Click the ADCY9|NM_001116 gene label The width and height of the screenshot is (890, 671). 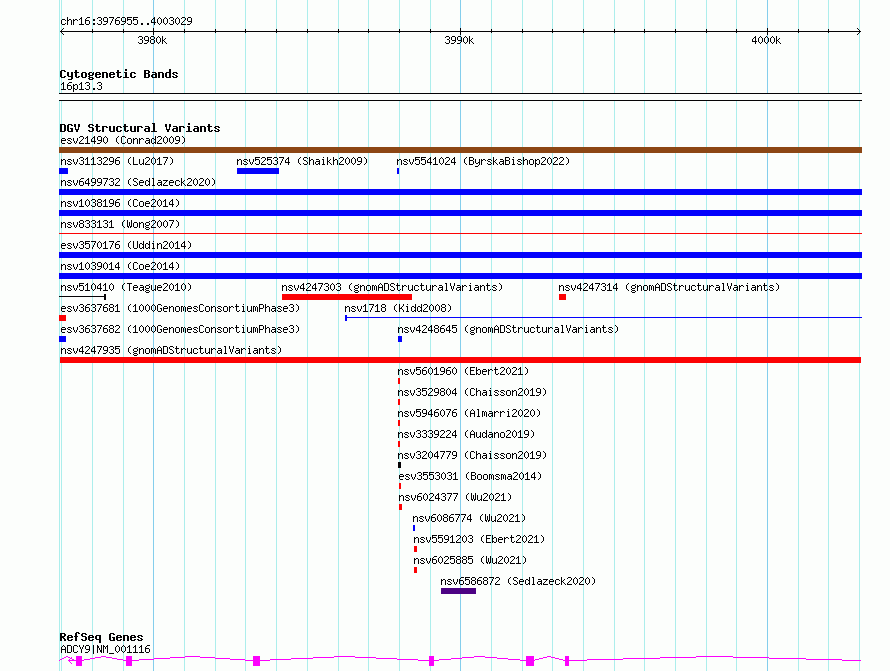[105, 649]
